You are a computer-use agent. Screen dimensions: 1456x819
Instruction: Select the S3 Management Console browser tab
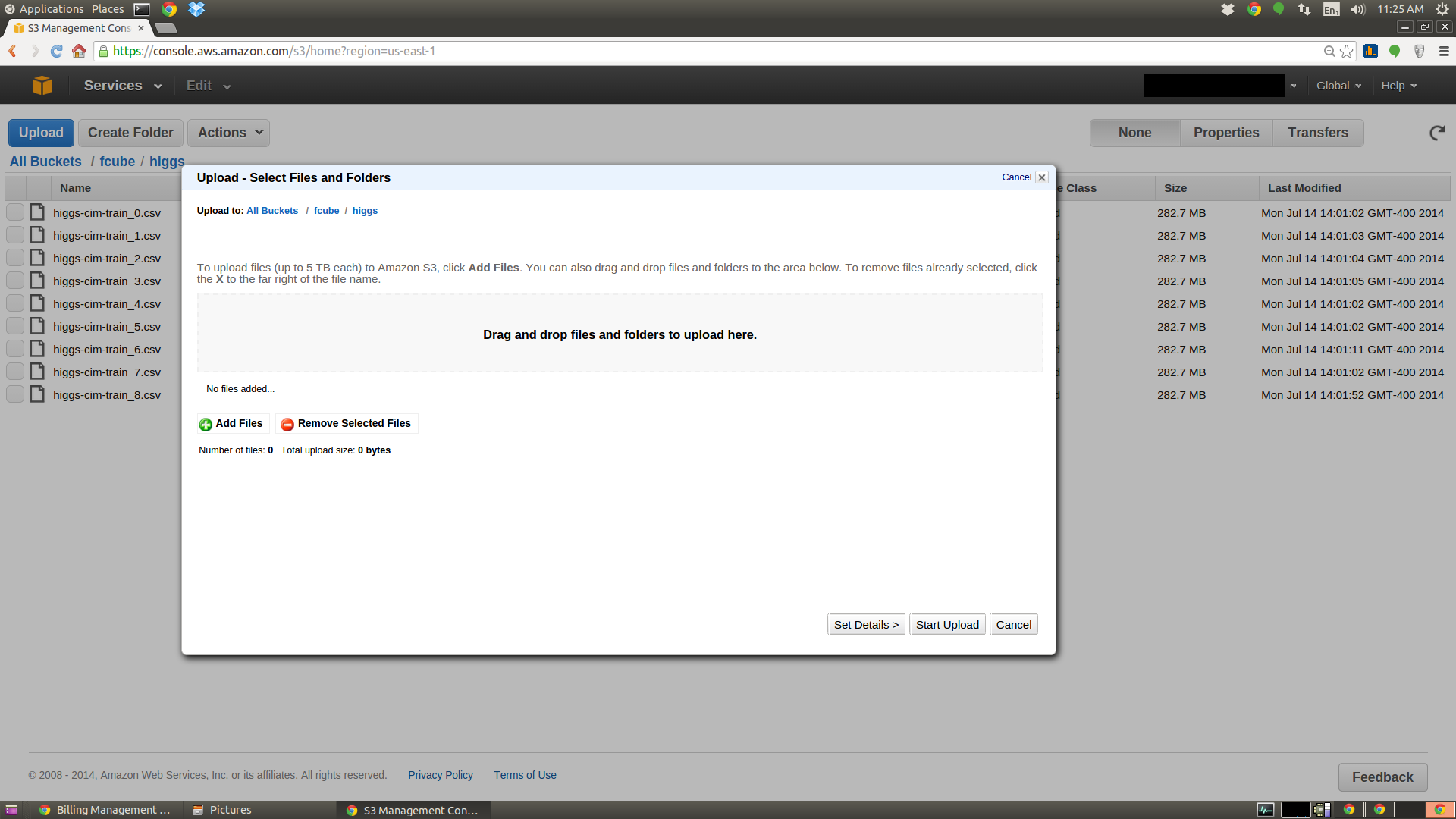(78, 28)
